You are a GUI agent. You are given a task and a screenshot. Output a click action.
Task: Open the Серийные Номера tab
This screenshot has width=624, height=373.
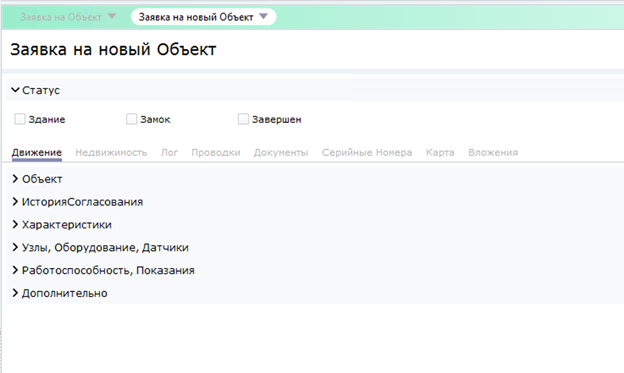coord(367,152)
